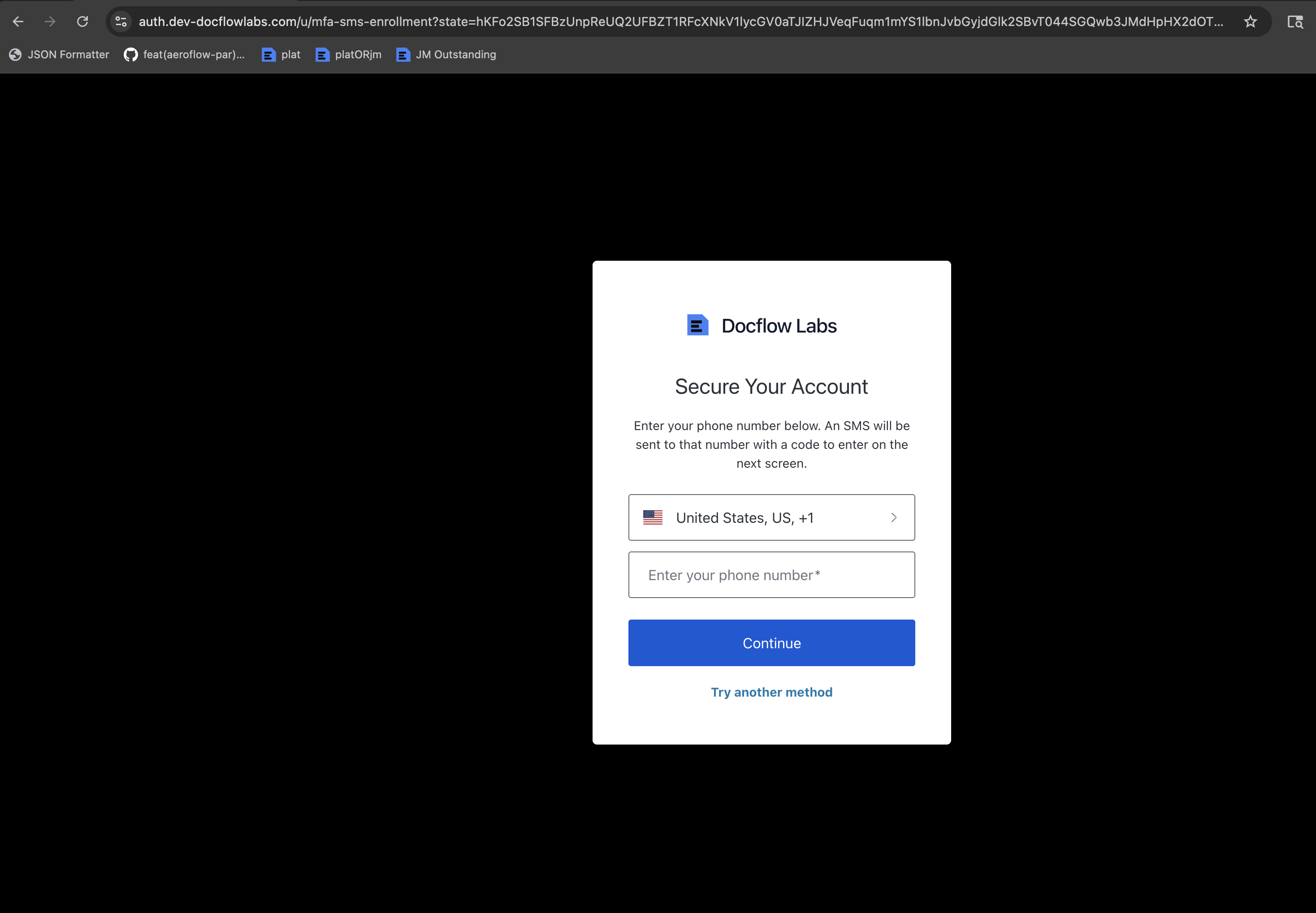Reload the page with the refresh icon
Screen dimensions: 1316x913
[x=82, y=22]
